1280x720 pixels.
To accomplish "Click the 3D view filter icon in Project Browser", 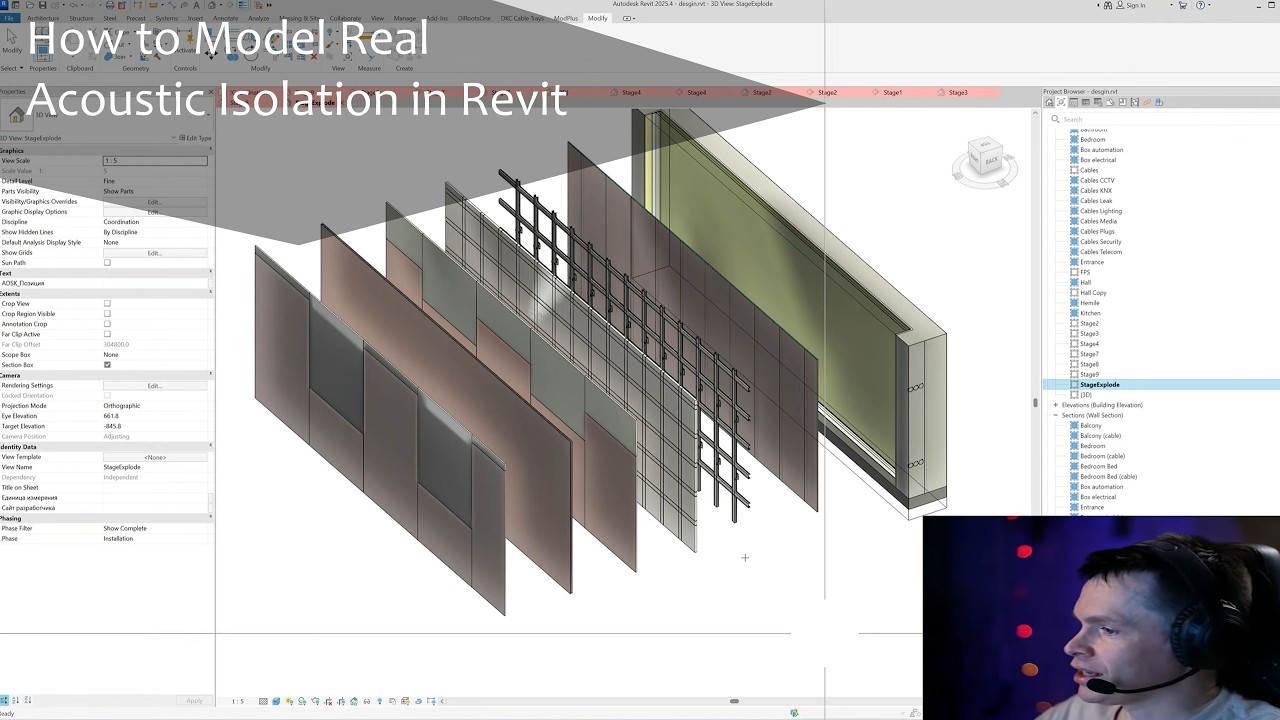I will [x=1061, y=102].
